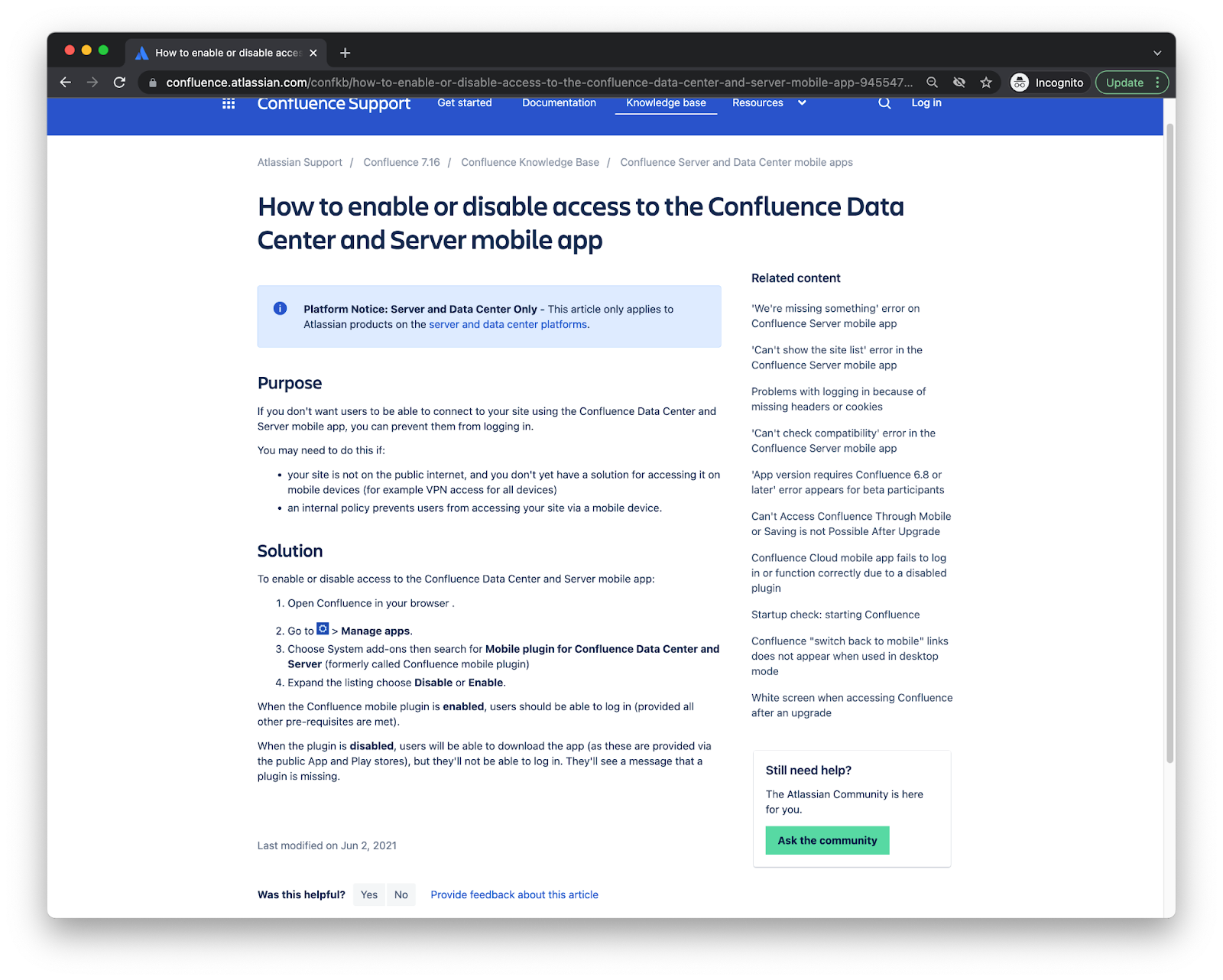Open the Atlassian app switcher grid icon
The width and height of the screenshot is (1223, 980).
coord(228,103)
